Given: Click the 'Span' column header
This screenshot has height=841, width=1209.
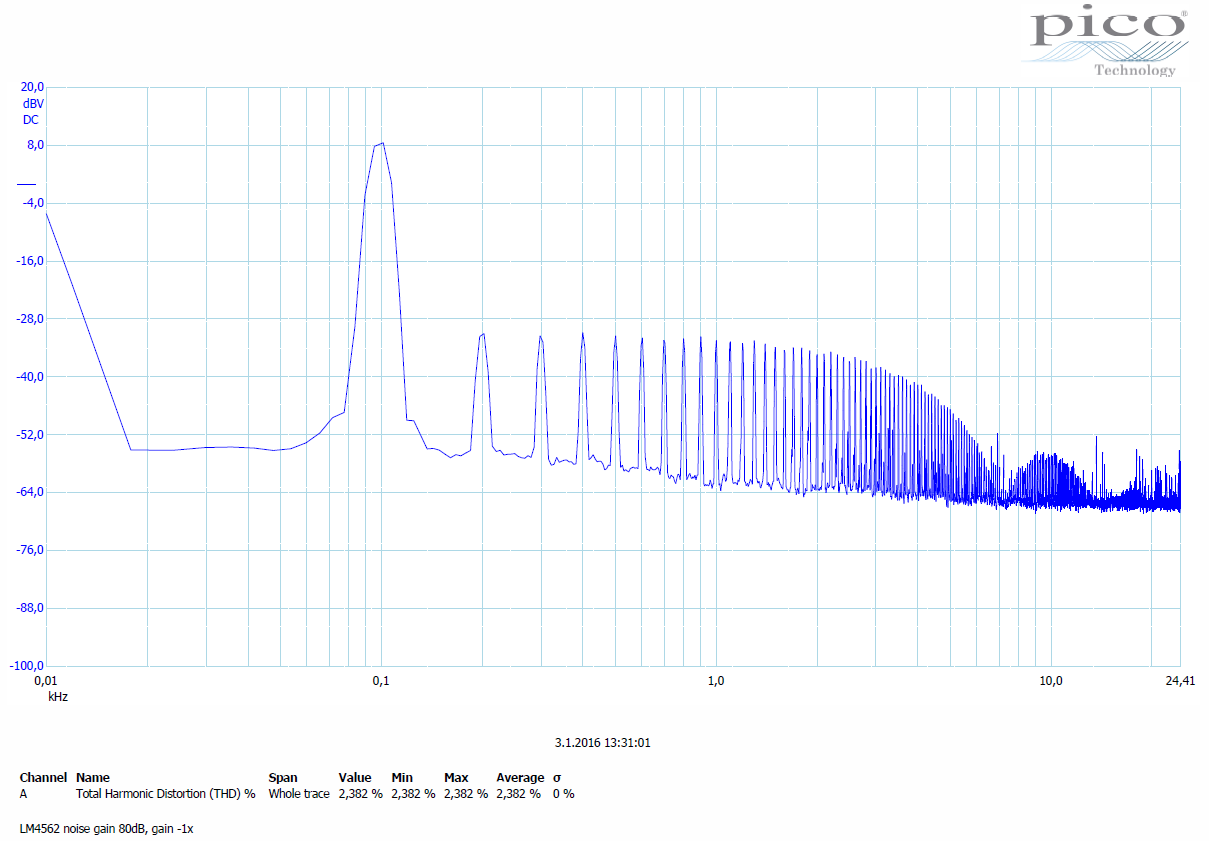Looking at the screenshot, I should point(283,777).
